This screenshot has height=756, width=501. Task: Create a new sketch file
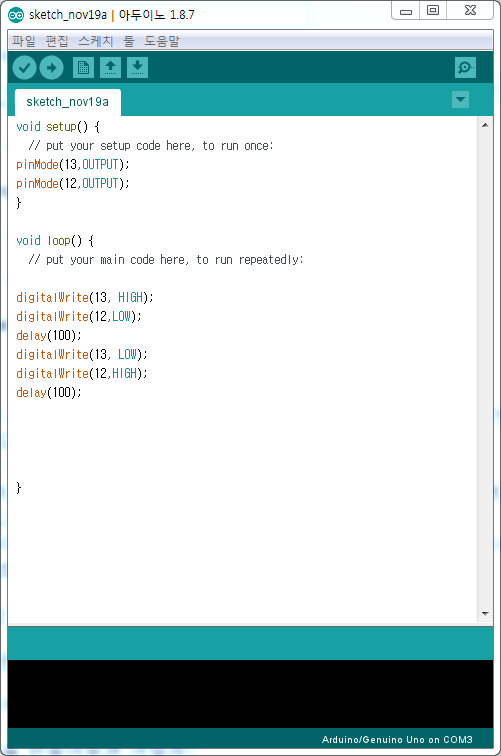(x=83, y=68)
